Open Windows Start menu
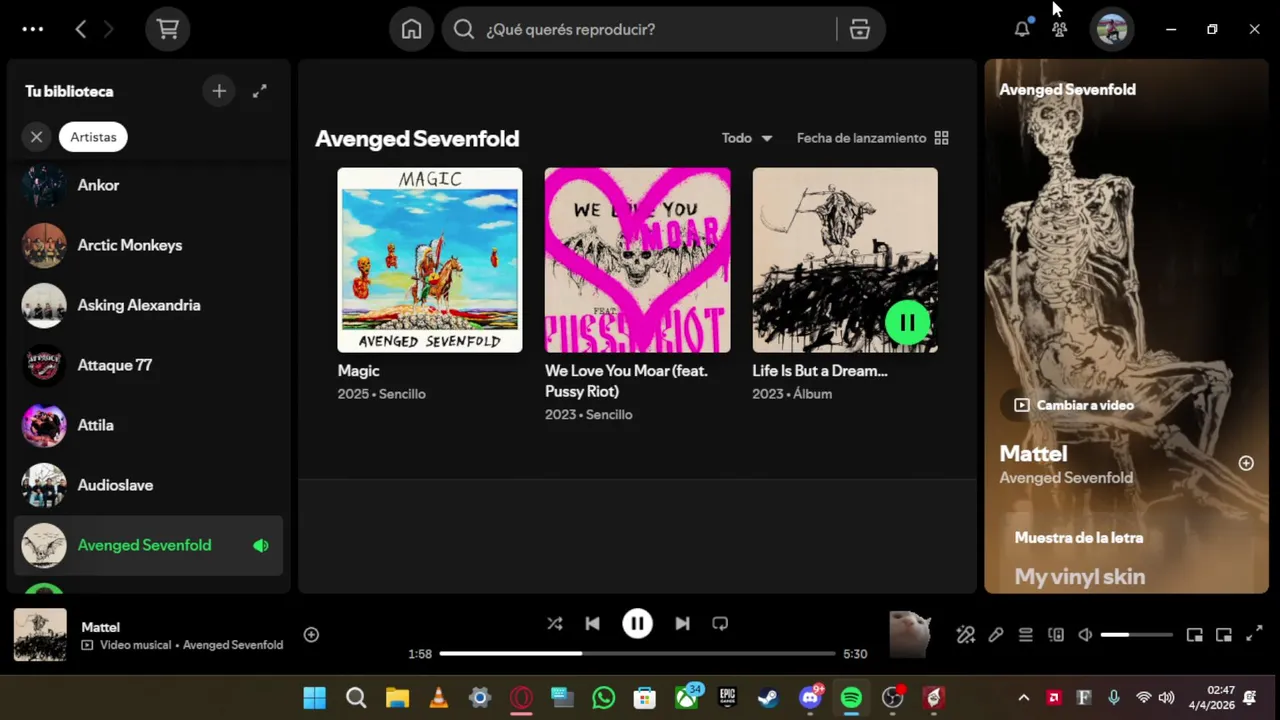The height and width of the screenshot is (720, 1280). click(x=314, y=697)
